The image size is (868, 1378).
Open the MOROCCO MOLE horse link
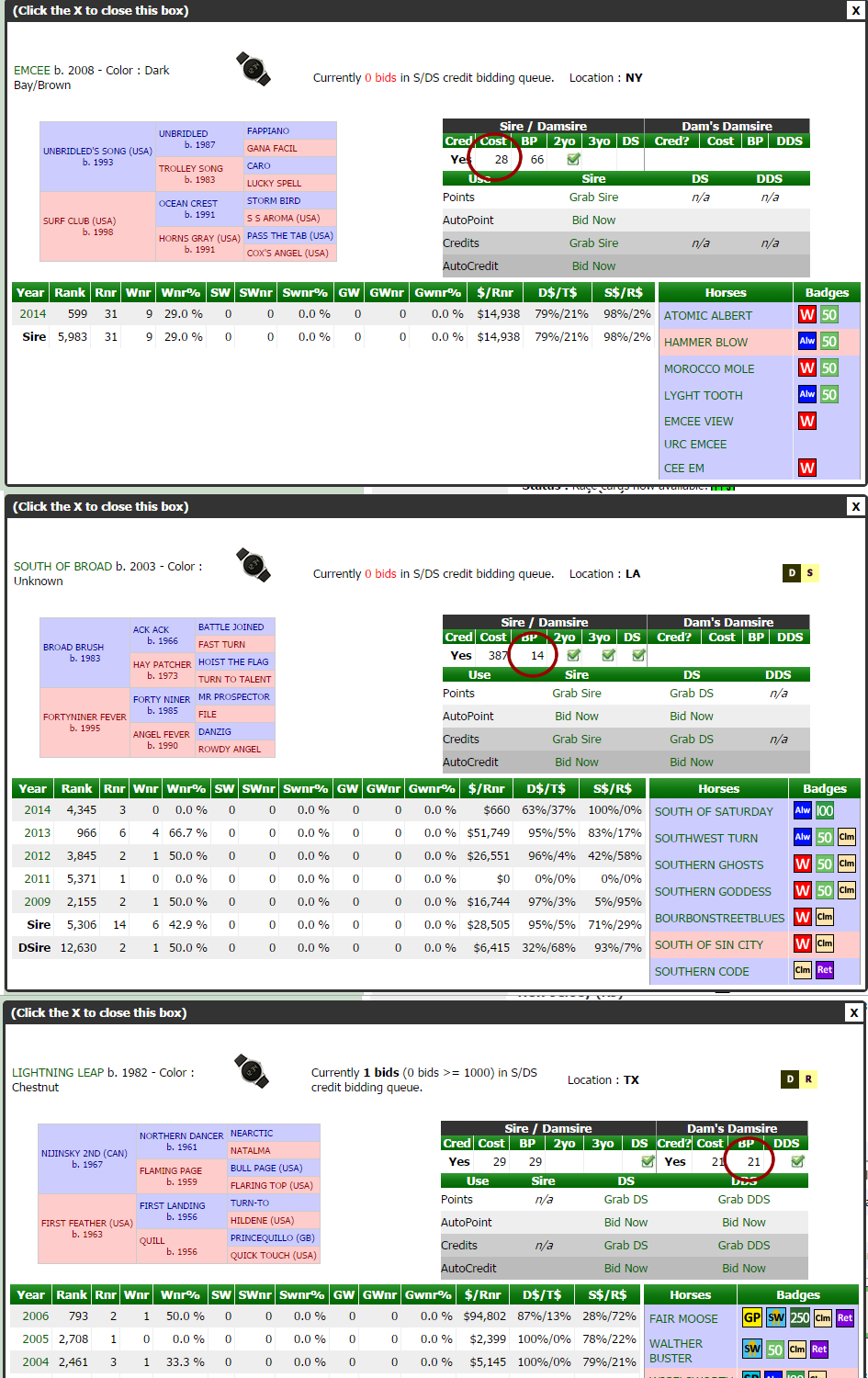[x=708, y=368]
